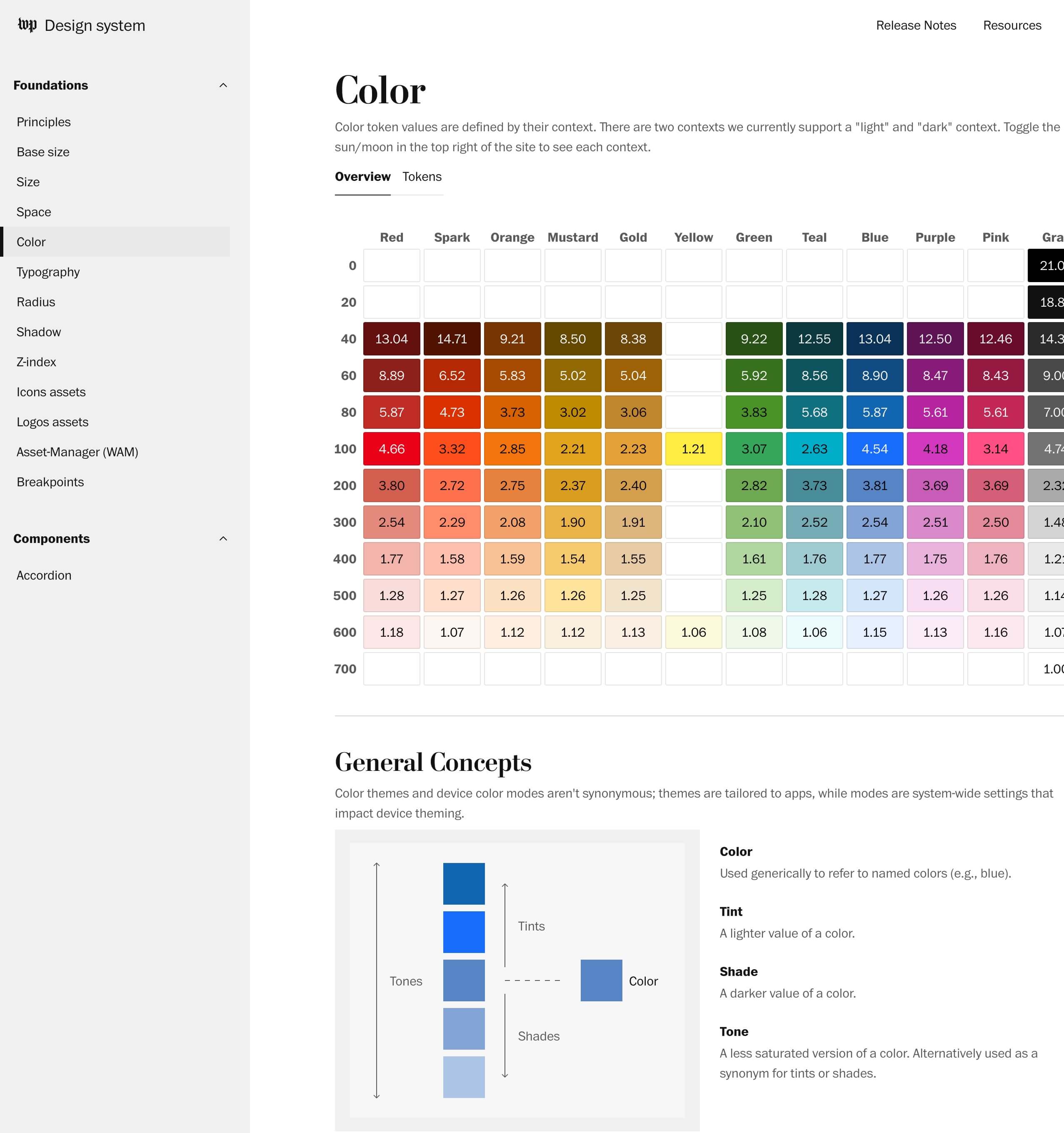The image size is (1064, 1133).
Task: Click the Color square in the diagram
Action: click(601, 981)
